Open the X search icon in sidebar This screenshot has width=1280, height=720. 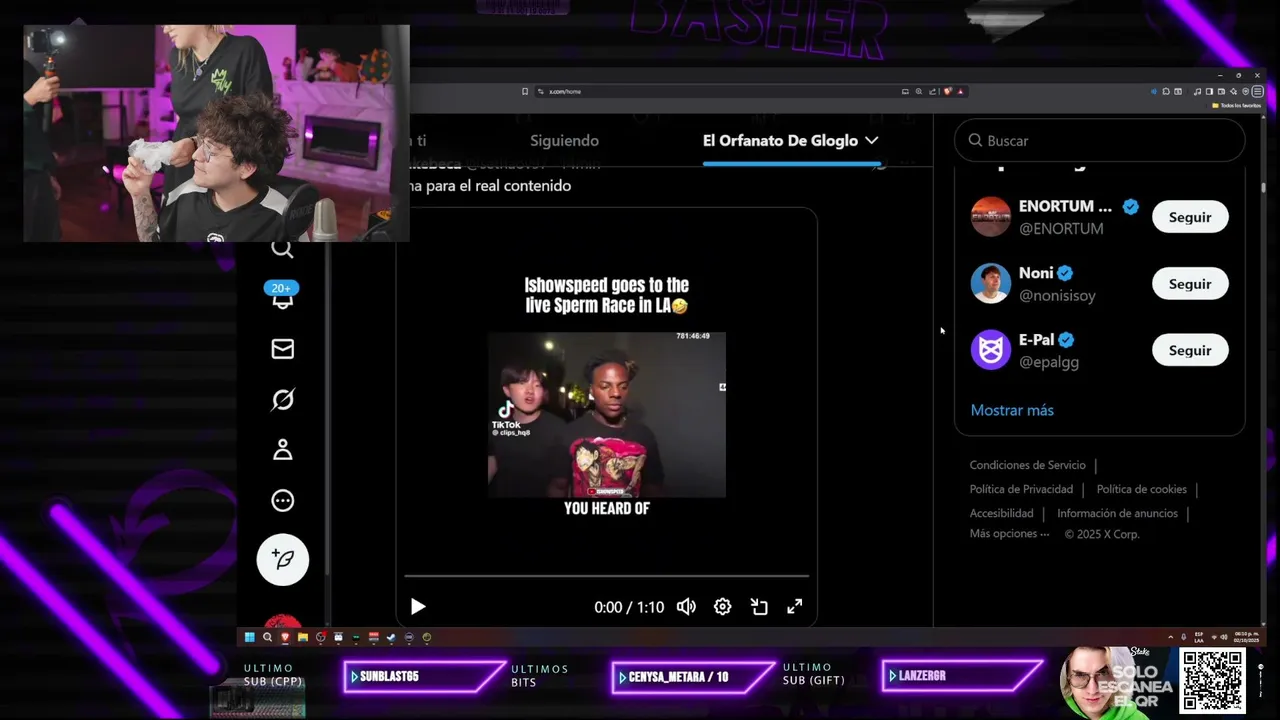pyautogui.click(x=282, y=250)
